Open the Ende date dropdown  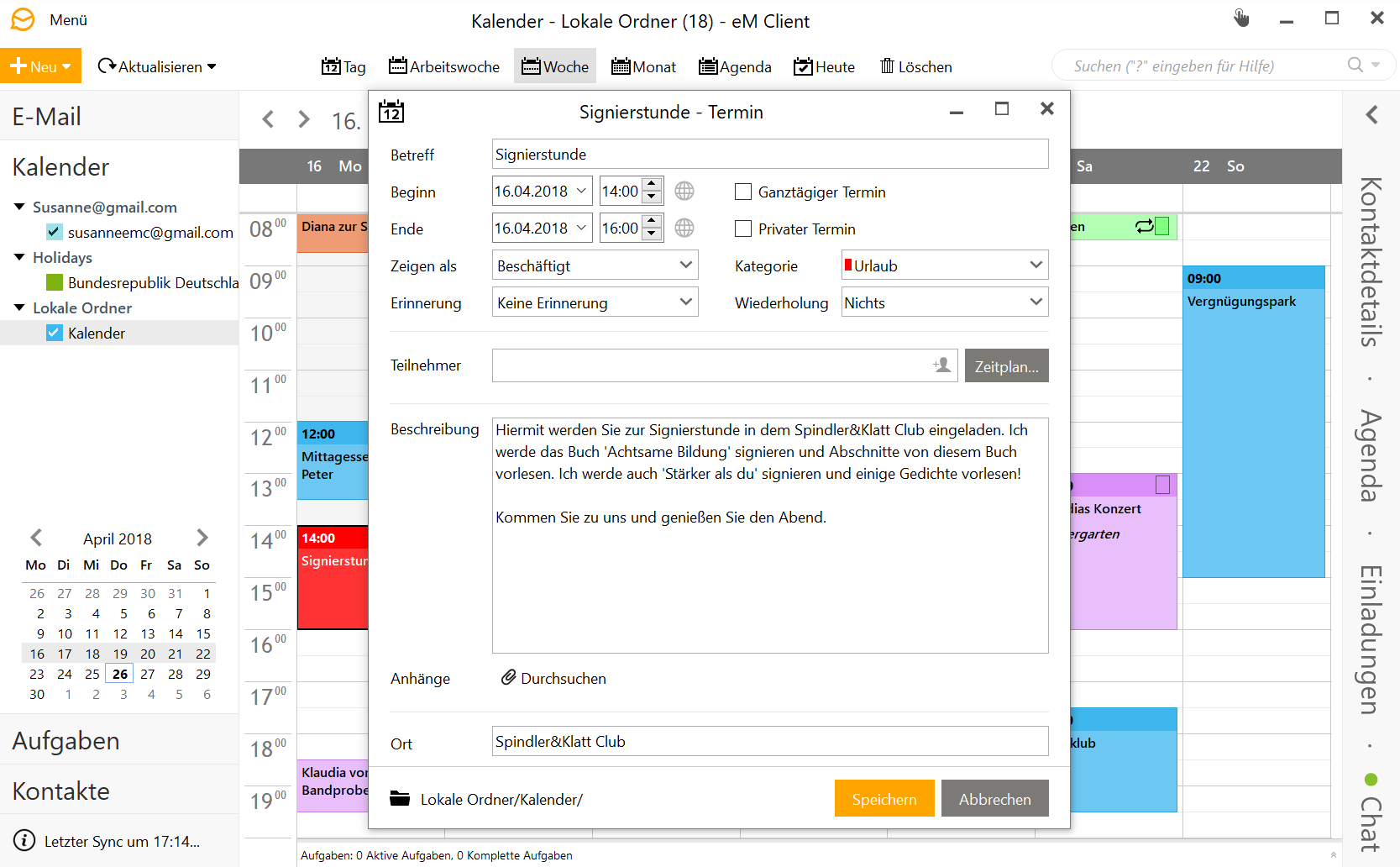click(x=581, y=228)
